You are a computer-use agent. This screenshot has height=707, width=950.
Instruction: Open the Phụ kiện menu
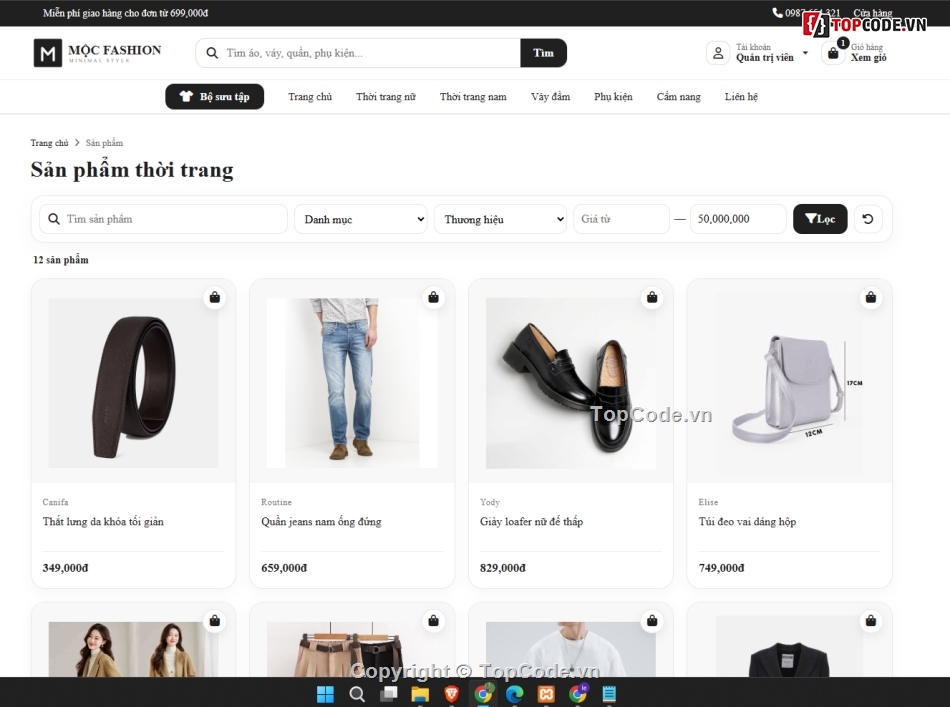point(613,96)
